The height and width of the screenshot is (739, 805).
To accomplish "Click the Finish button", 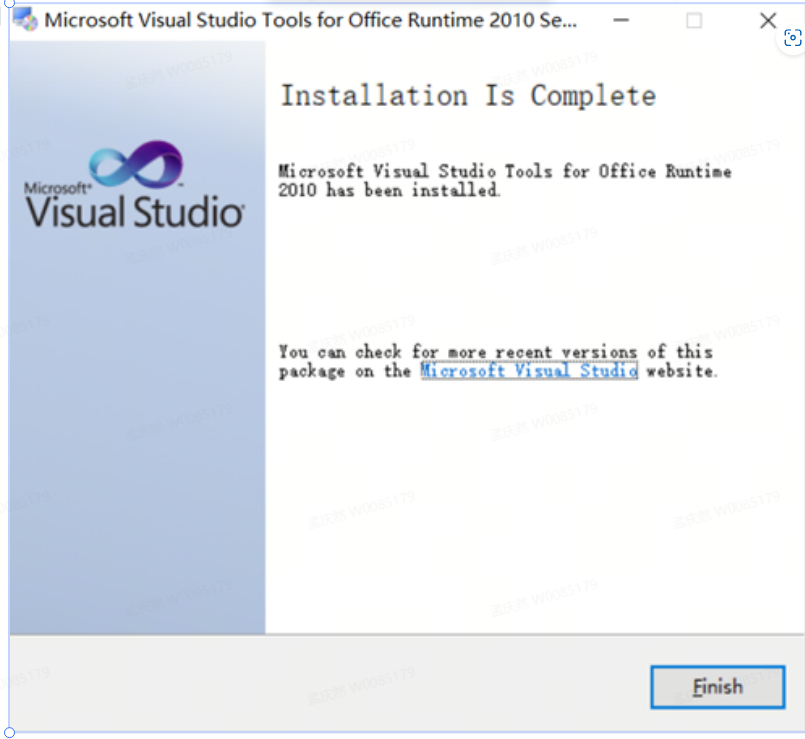I will (717, 687).
